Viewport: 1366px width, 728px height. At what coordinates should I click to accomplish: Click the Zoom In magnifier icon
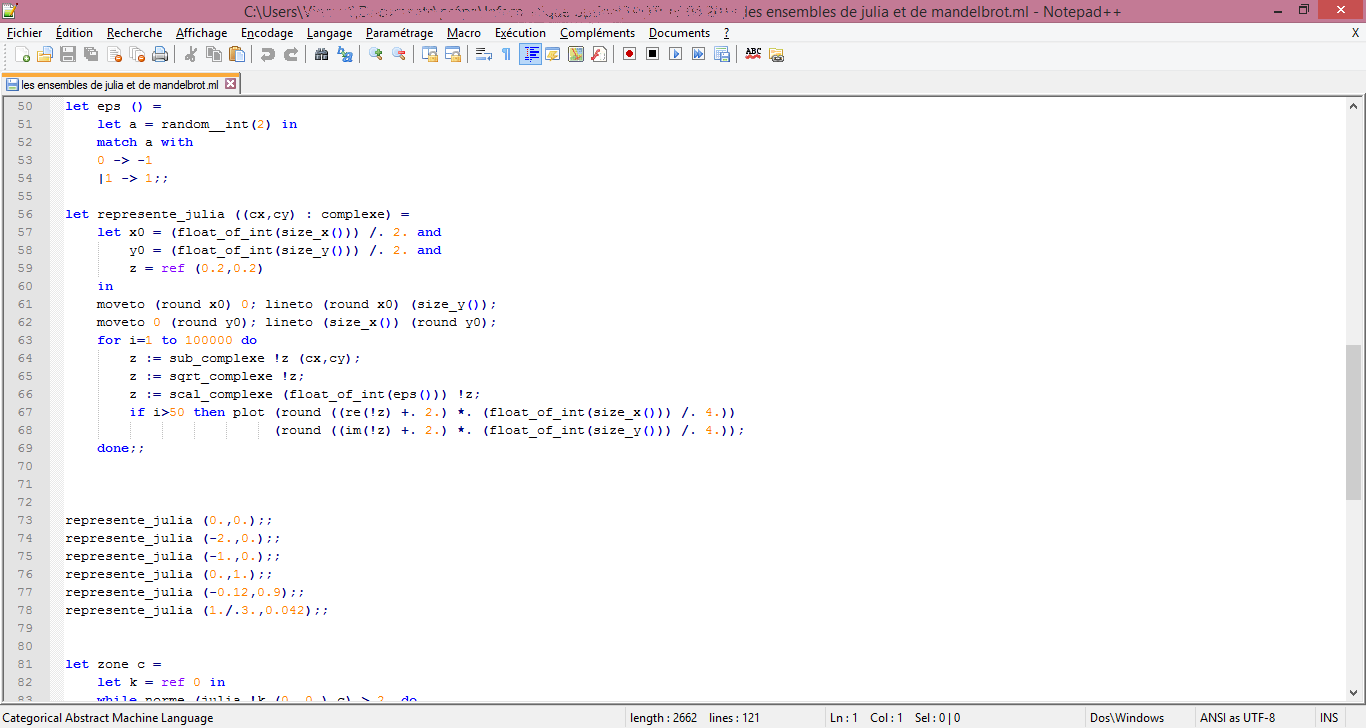pyautogui.click(x=376, y=54)
